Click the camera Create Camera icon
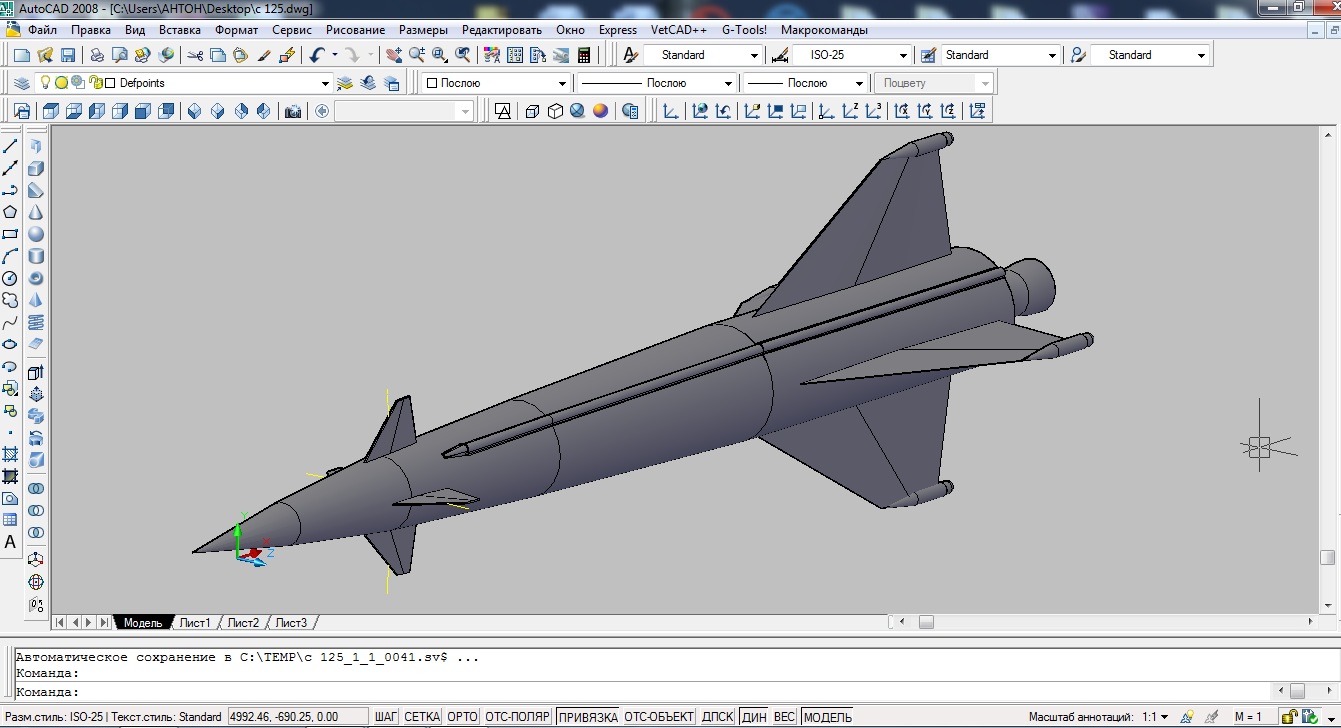Screen dimensions: 1341x728 pyautogui.click(x=293, y=111)
